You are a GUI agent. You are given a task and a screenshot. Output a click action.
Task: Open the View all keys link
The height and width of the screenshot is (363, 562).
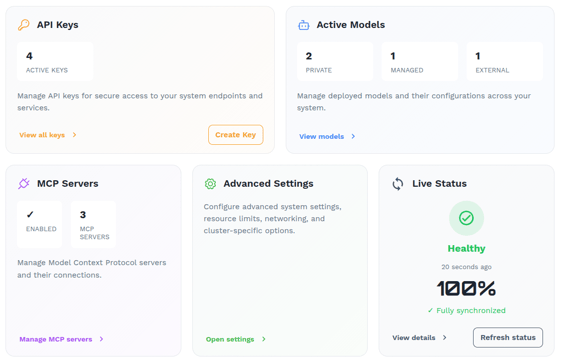[x=42, y=135]
